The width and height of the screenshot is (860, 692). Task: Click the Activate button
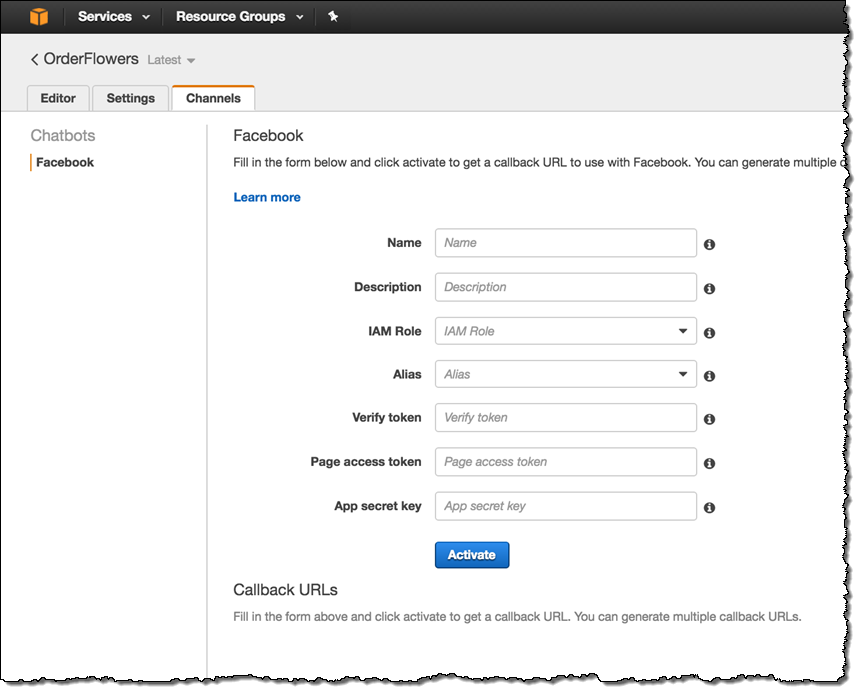pos(472,555)
